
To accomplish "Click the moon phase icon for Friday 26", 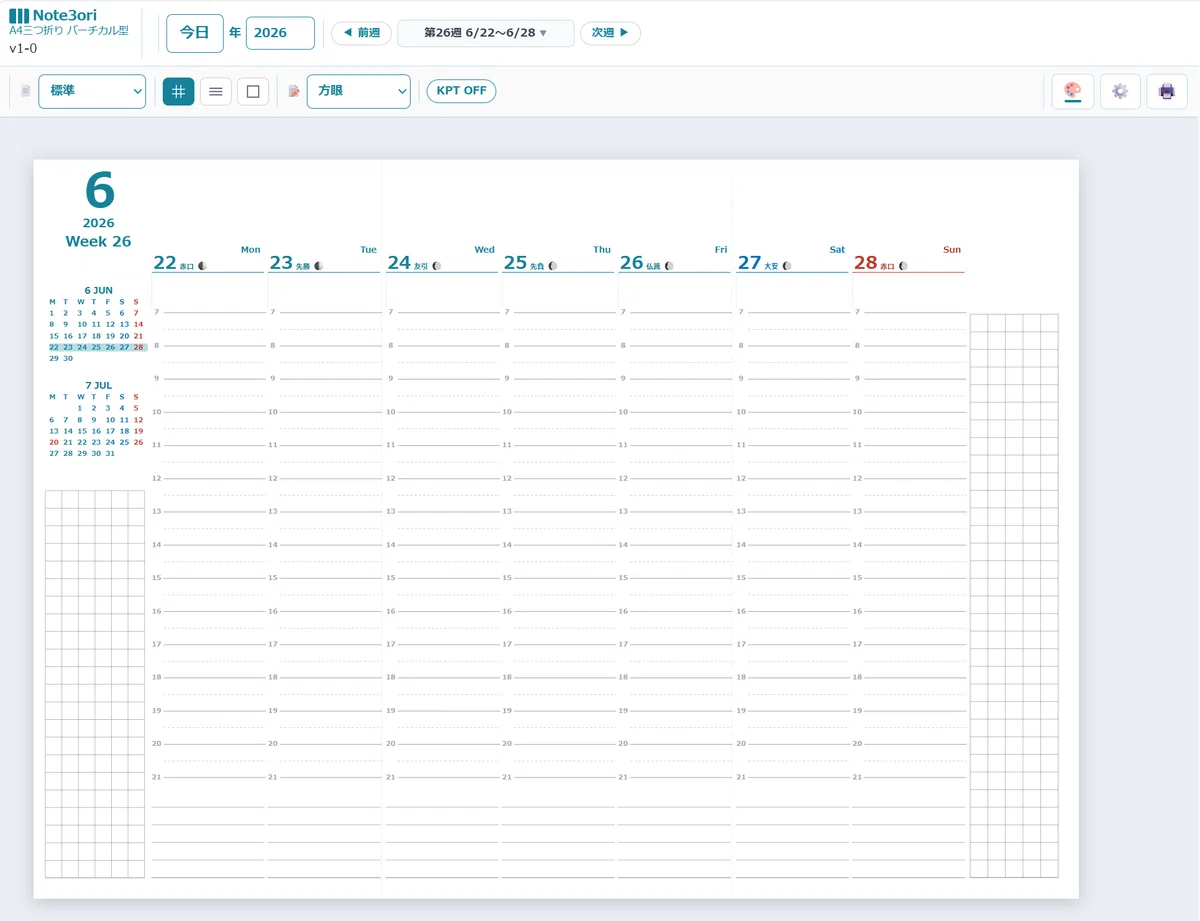I will coord(669,266).
